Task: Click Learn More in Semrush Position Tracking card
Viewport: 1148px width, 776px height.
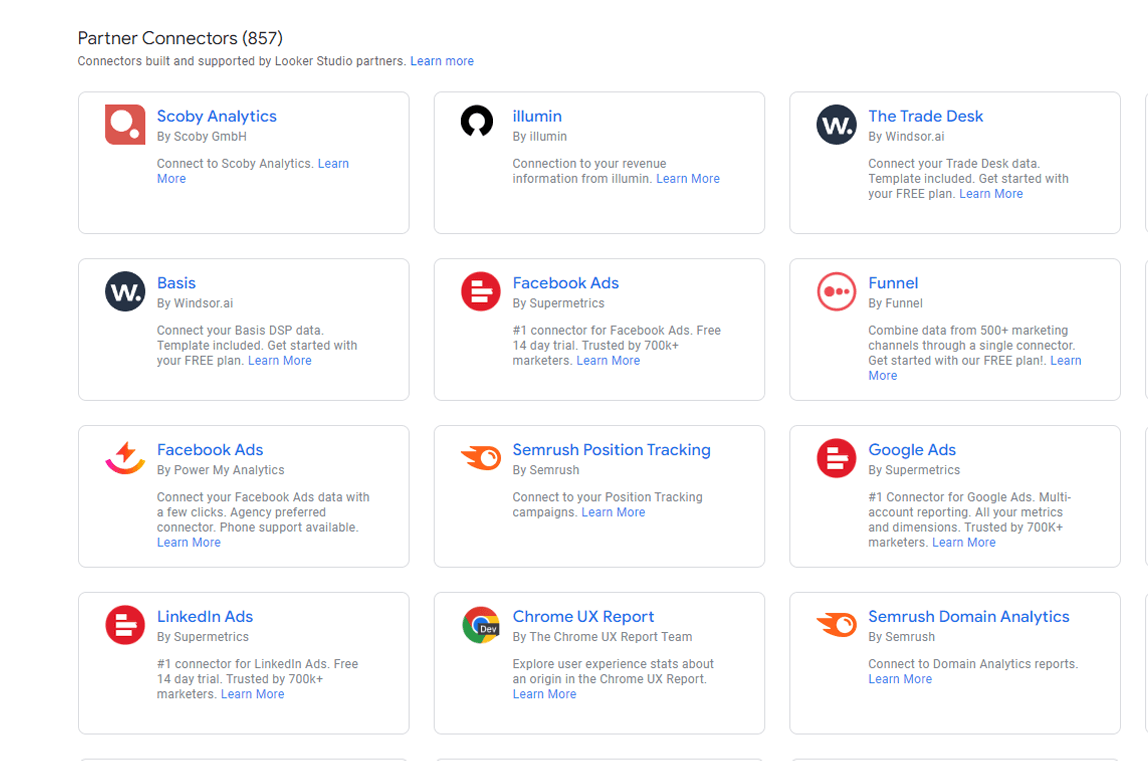Action: [614, 512]
